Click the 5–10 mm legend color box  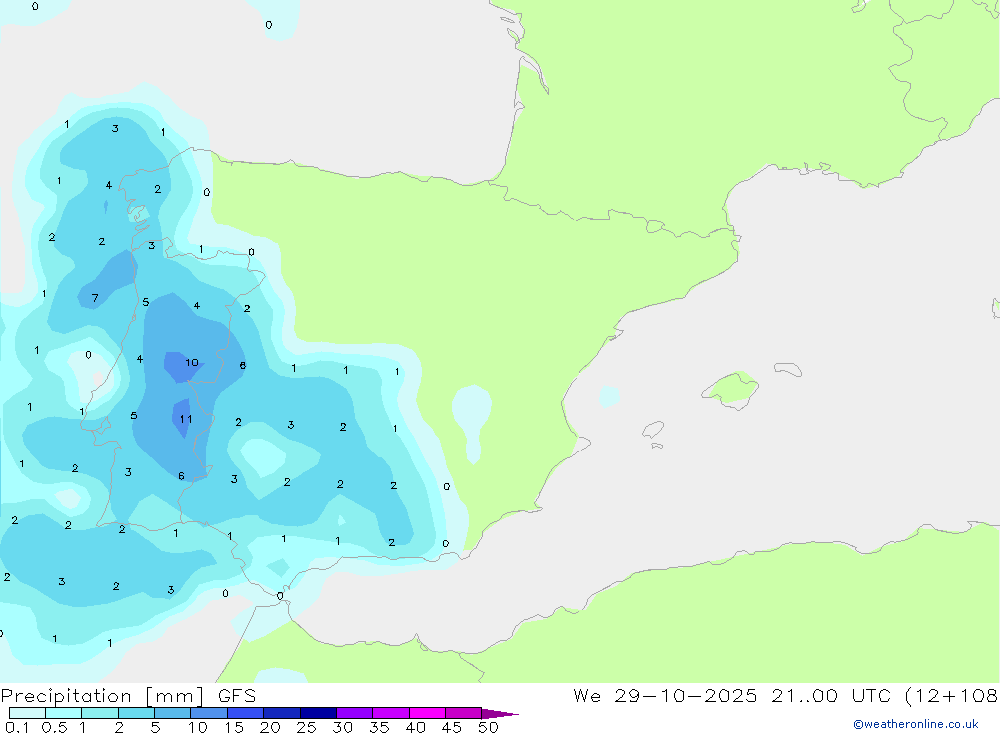pos(173,713)
